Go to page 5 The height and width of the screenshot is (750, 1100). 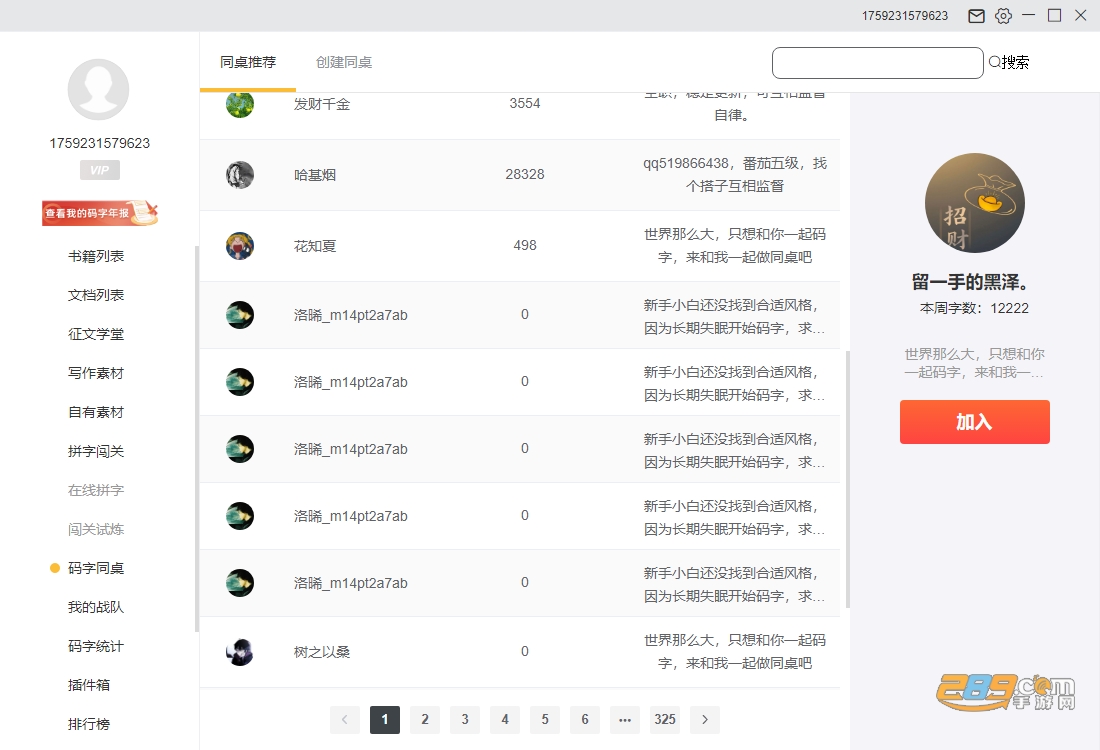tap(544, 720)
